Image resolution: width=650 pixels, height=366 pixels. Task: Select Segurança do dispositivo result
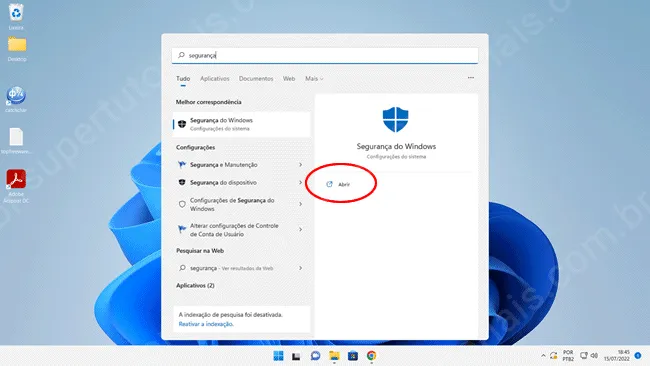pyautogui.click(x=241, y=182)
